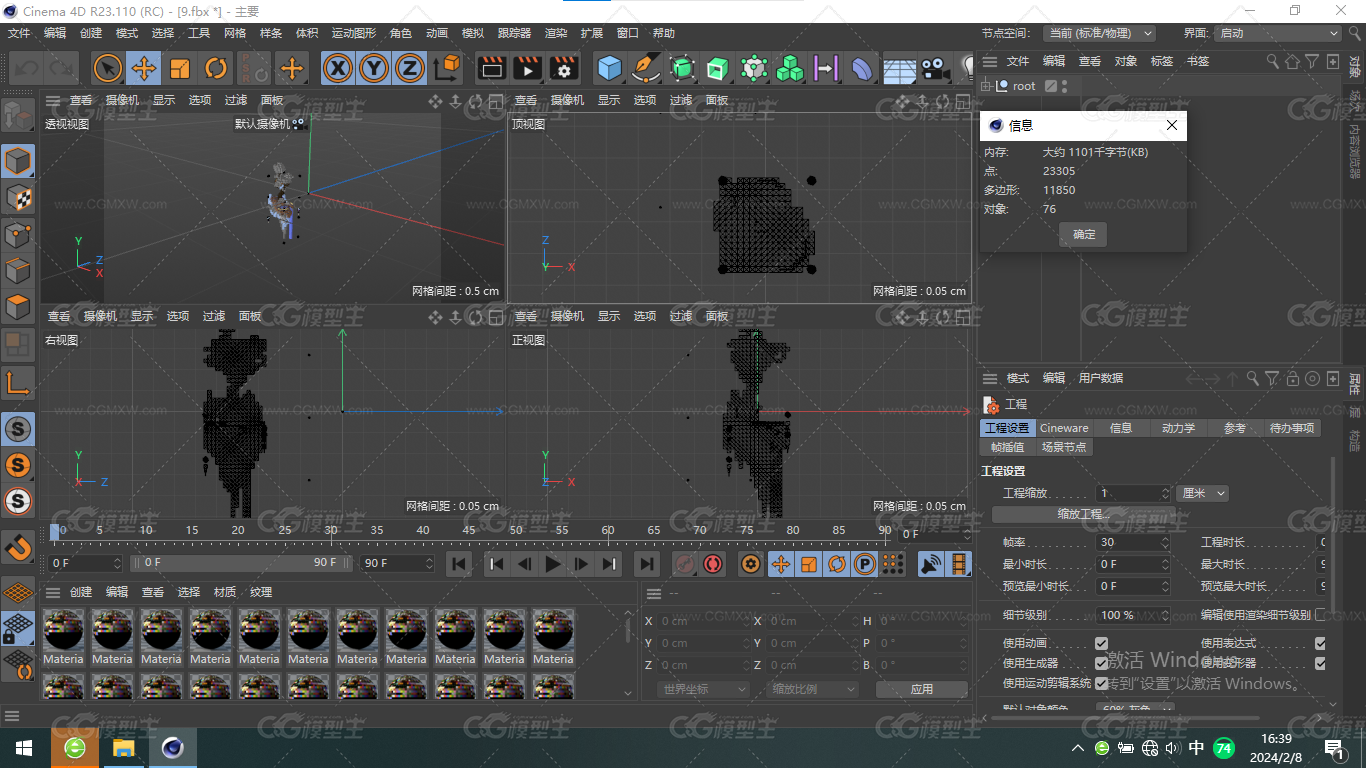Click the frame rate stepper arrows
This screenshot has height=768, width=1366.
click(x=1165, y=542)
